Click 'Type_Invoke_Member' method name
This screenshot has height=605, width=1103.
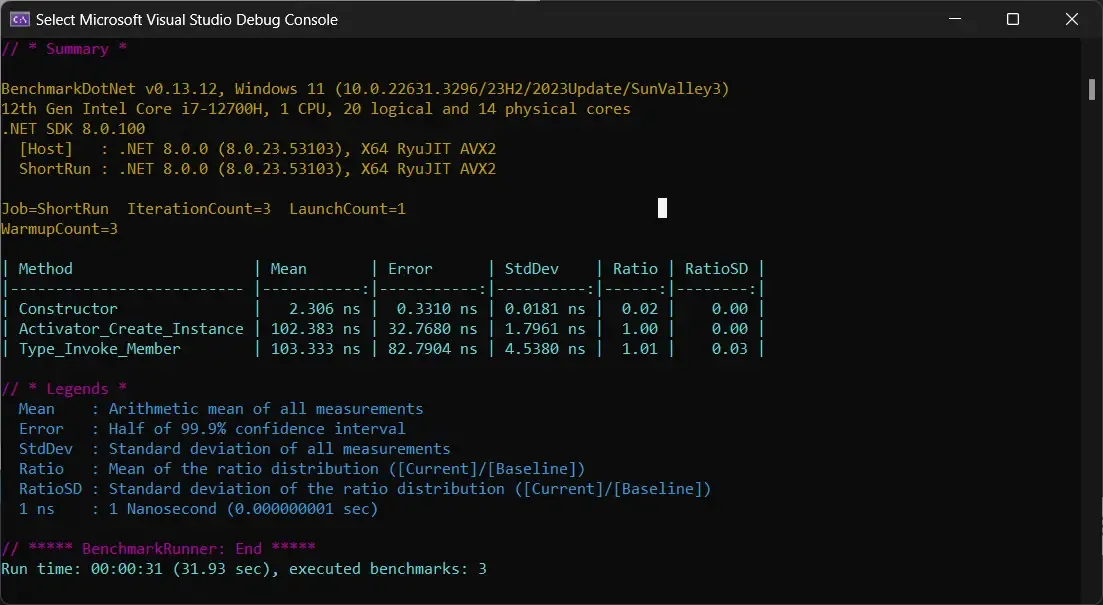click(x=100, y=349)
